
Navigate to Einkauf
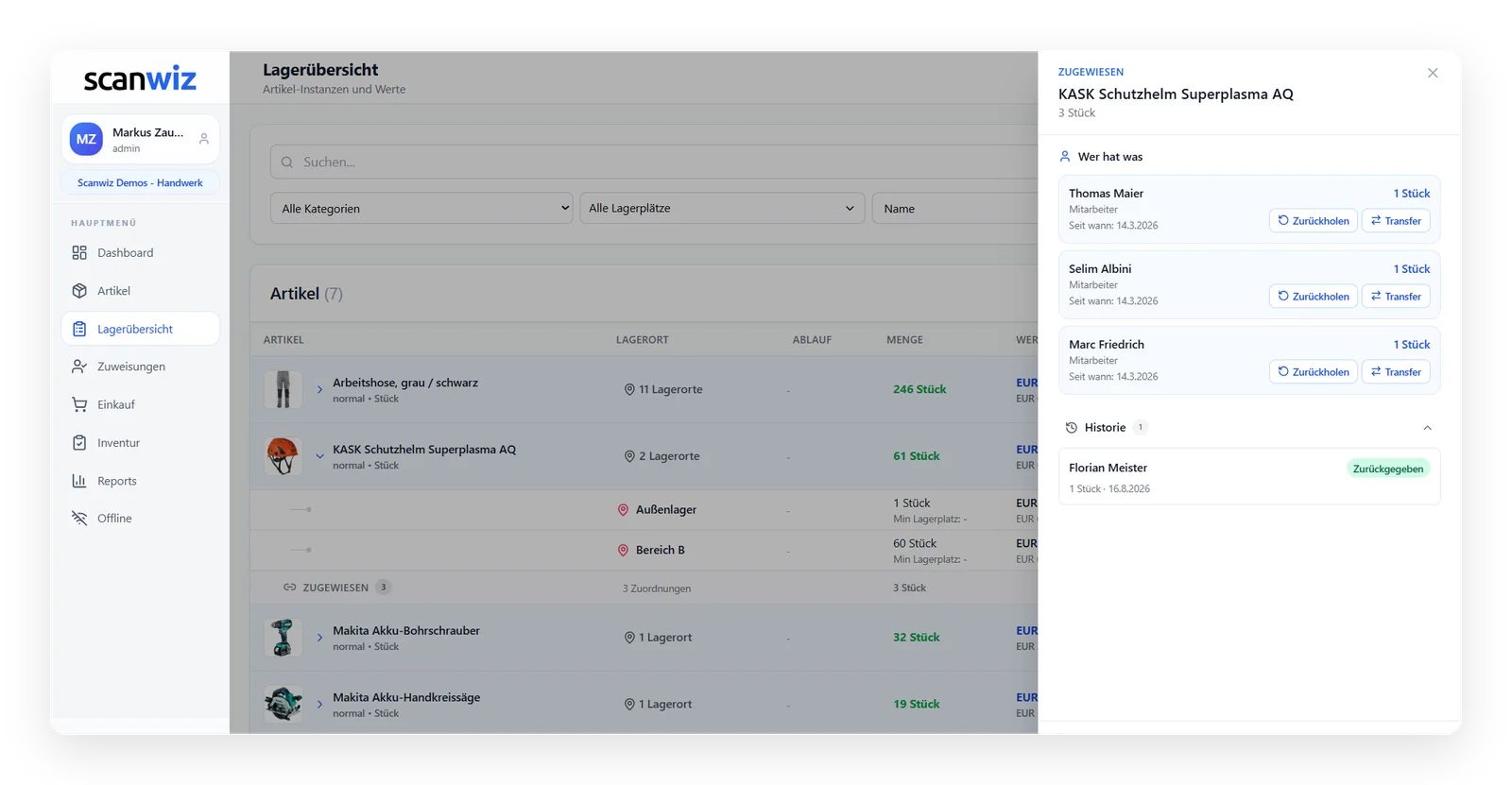(x=140, y=404)
